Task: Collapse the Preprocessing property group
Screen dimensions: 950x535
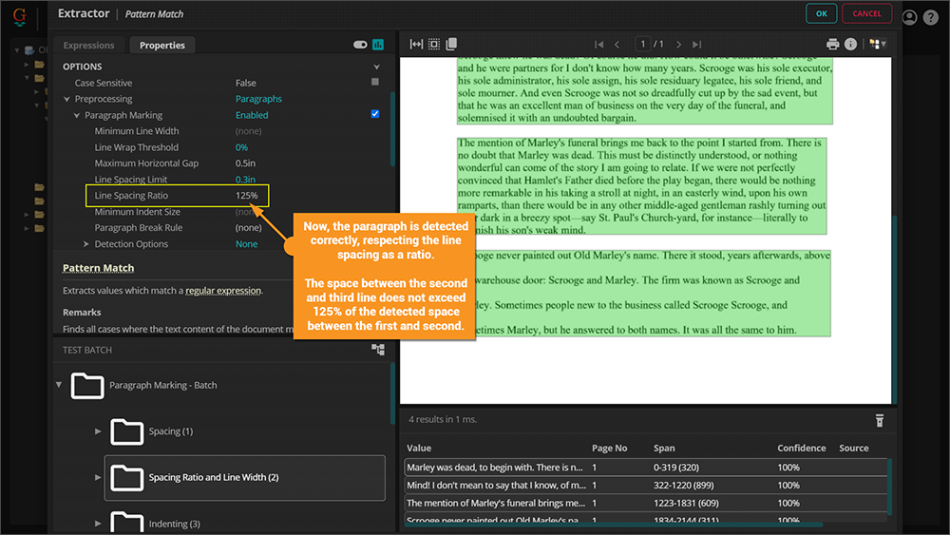Action: 67,99
